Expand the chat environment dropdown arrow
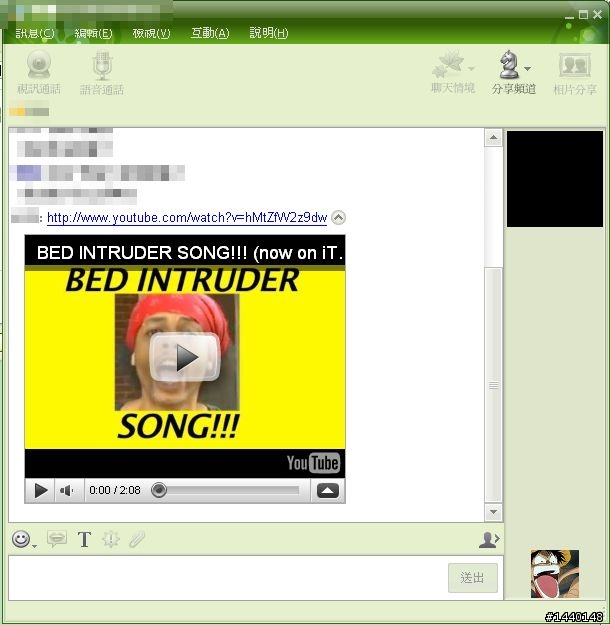 pyautogui.click(x=471, y=69)
